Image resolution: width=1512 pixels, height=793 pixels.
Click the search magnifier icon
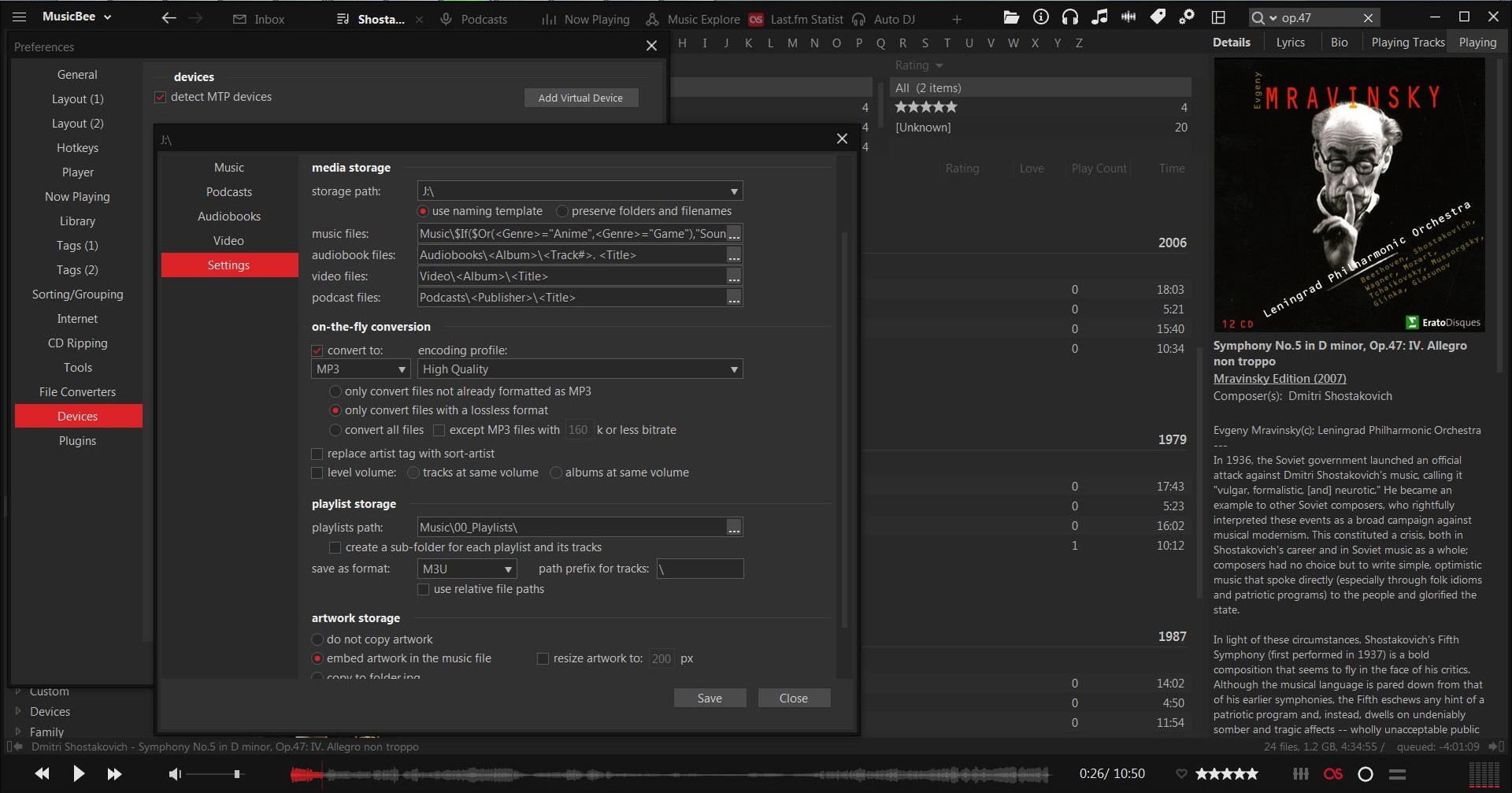[x=1258, y=18]
